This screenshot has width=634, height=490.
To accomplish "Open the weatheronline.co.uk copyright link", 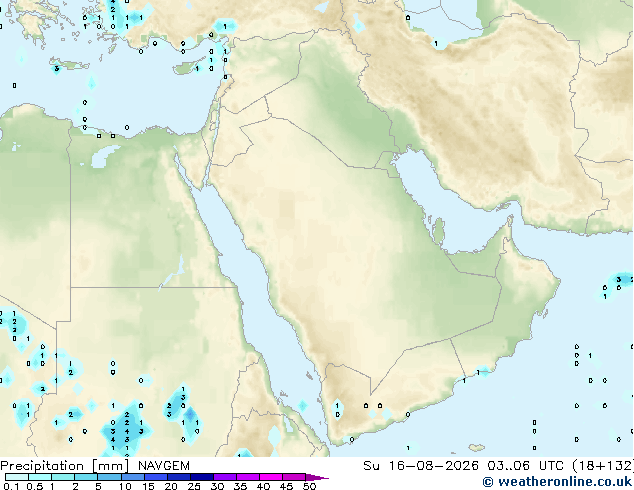I will point(558,482).
